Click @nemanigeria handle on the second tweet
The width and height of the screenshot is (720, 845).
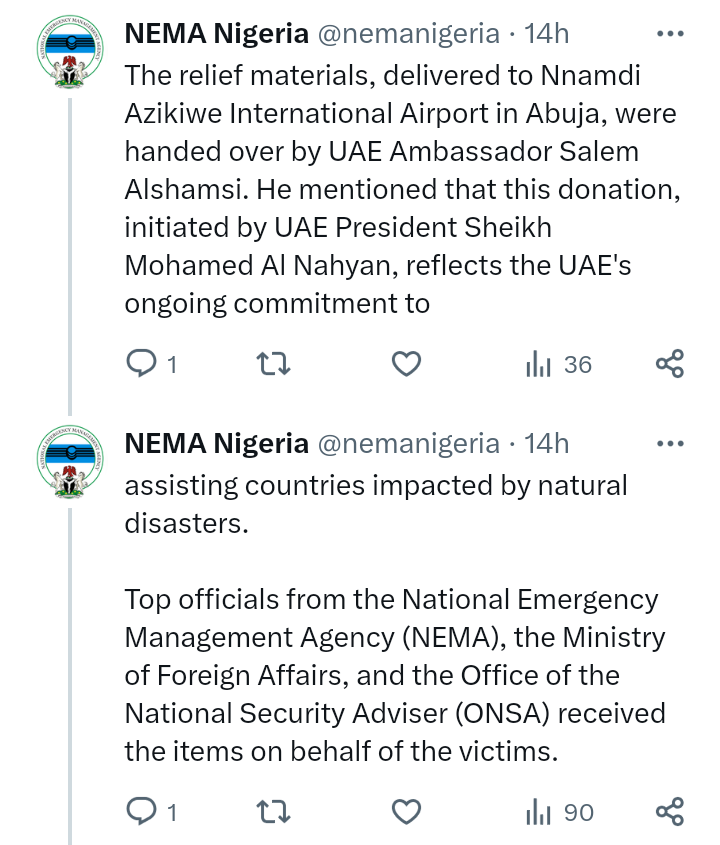click(408, 443)
